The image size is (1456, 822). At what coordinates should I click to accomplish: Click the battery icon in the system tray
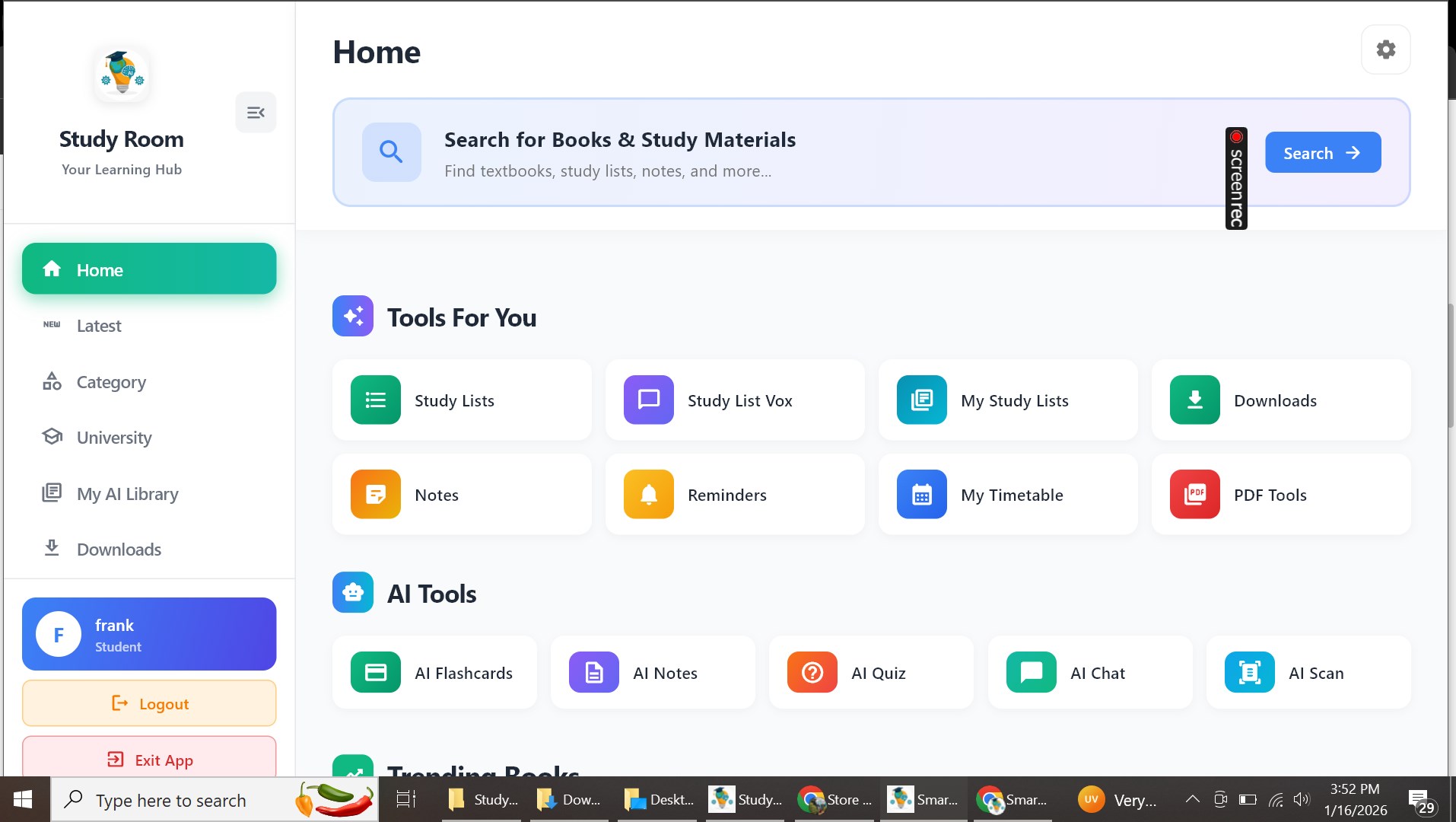click(1248, 799)
